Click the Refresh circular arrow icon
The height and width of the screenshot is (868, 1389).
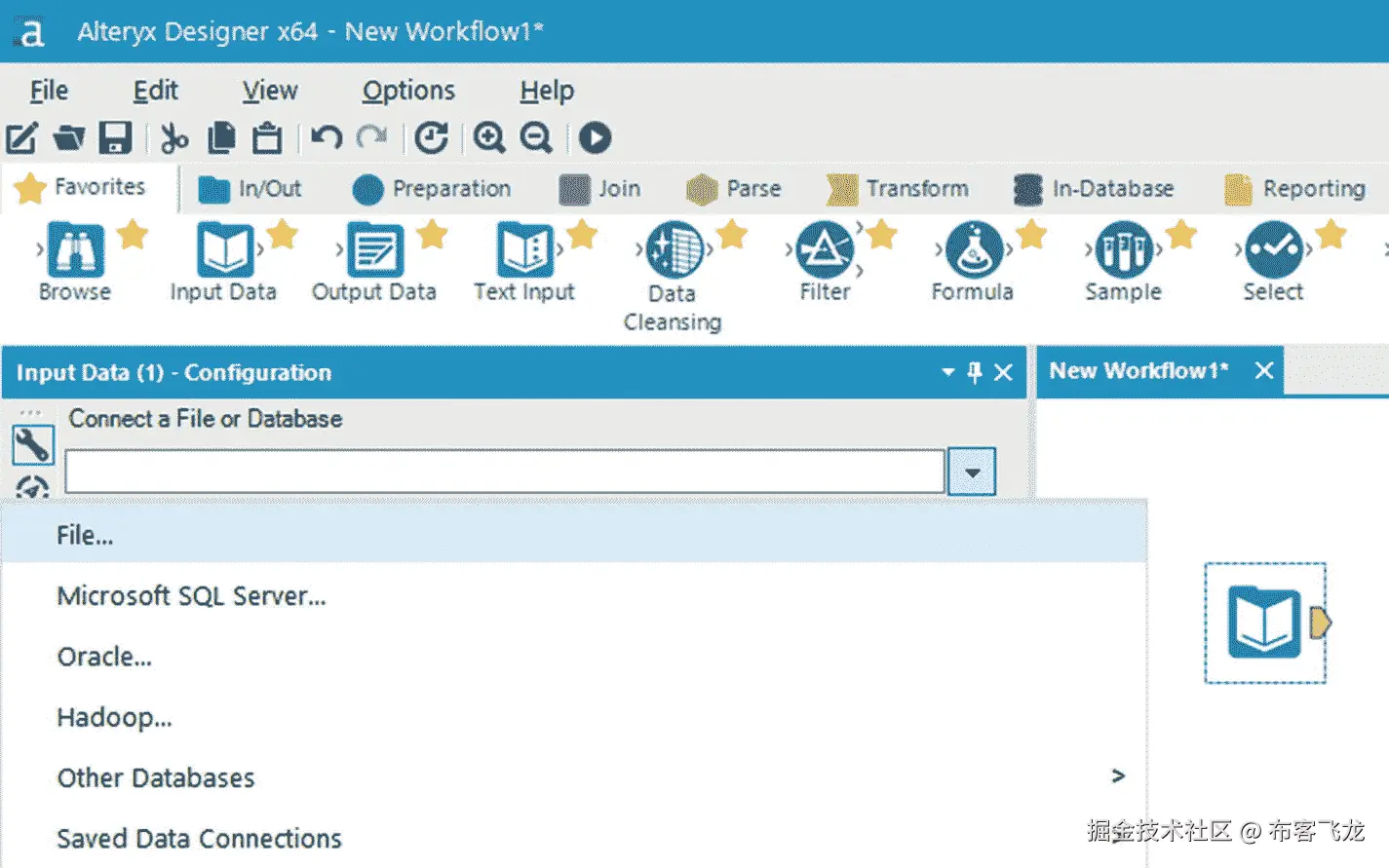pos(431,138)
